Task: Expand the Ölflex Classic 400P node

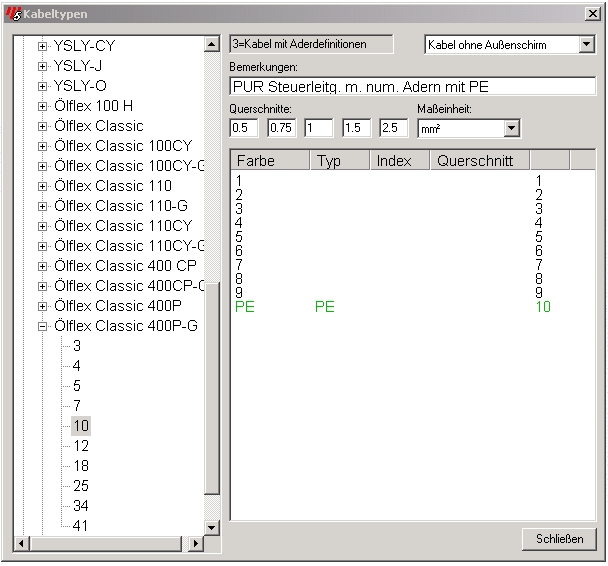Action: (x=42, y=307)
